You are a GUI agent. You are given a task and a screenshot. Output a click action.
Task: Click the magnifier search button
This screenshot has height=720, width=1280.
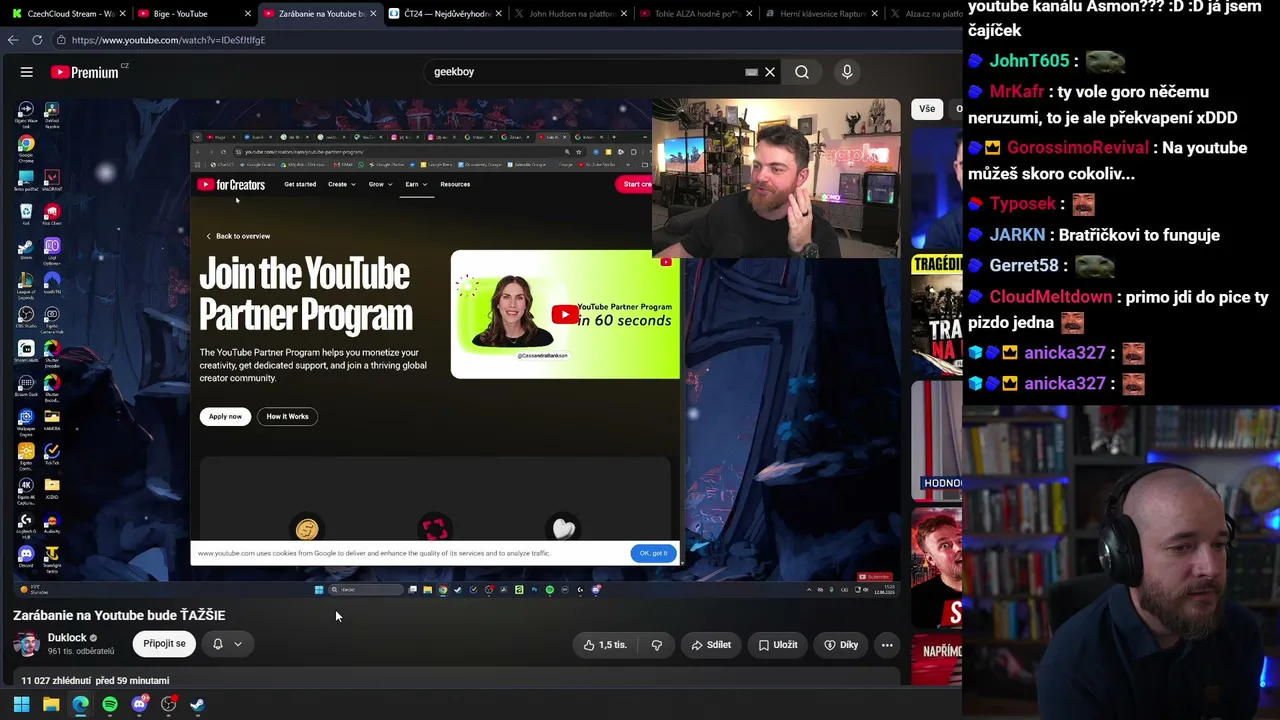coord(802,72)
